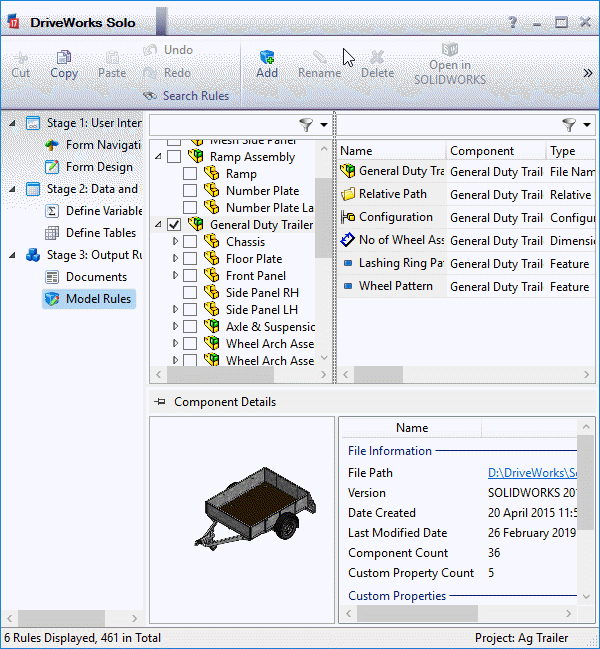Click the Custom Properties section header

coord(397,596)
